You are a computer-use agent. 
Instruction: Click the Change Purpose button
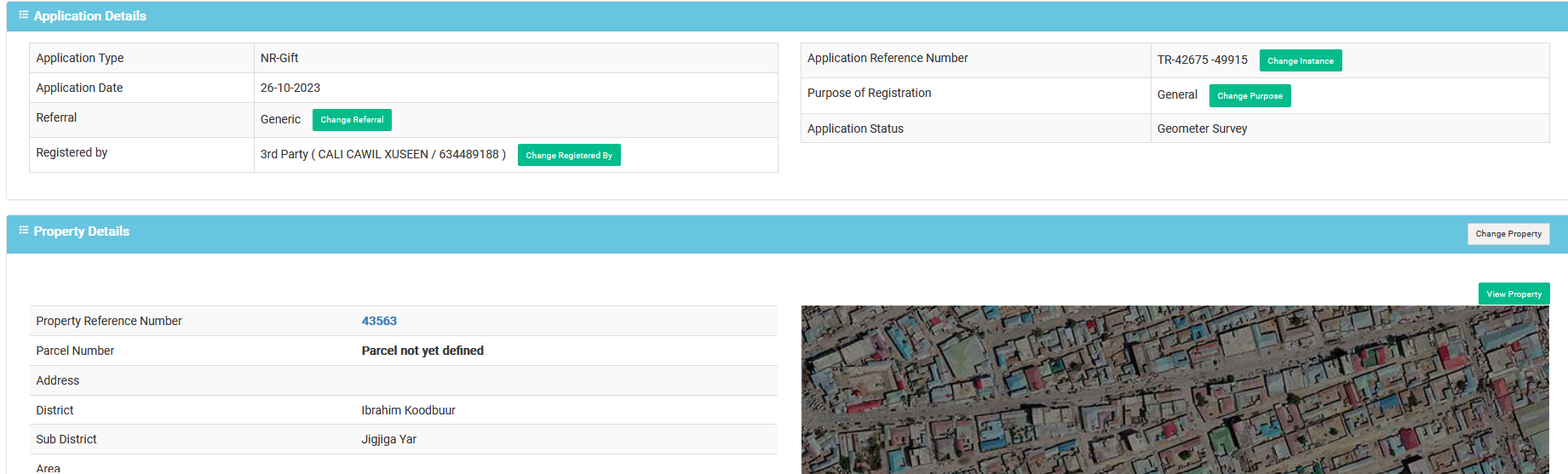(x=1249, y=95)
